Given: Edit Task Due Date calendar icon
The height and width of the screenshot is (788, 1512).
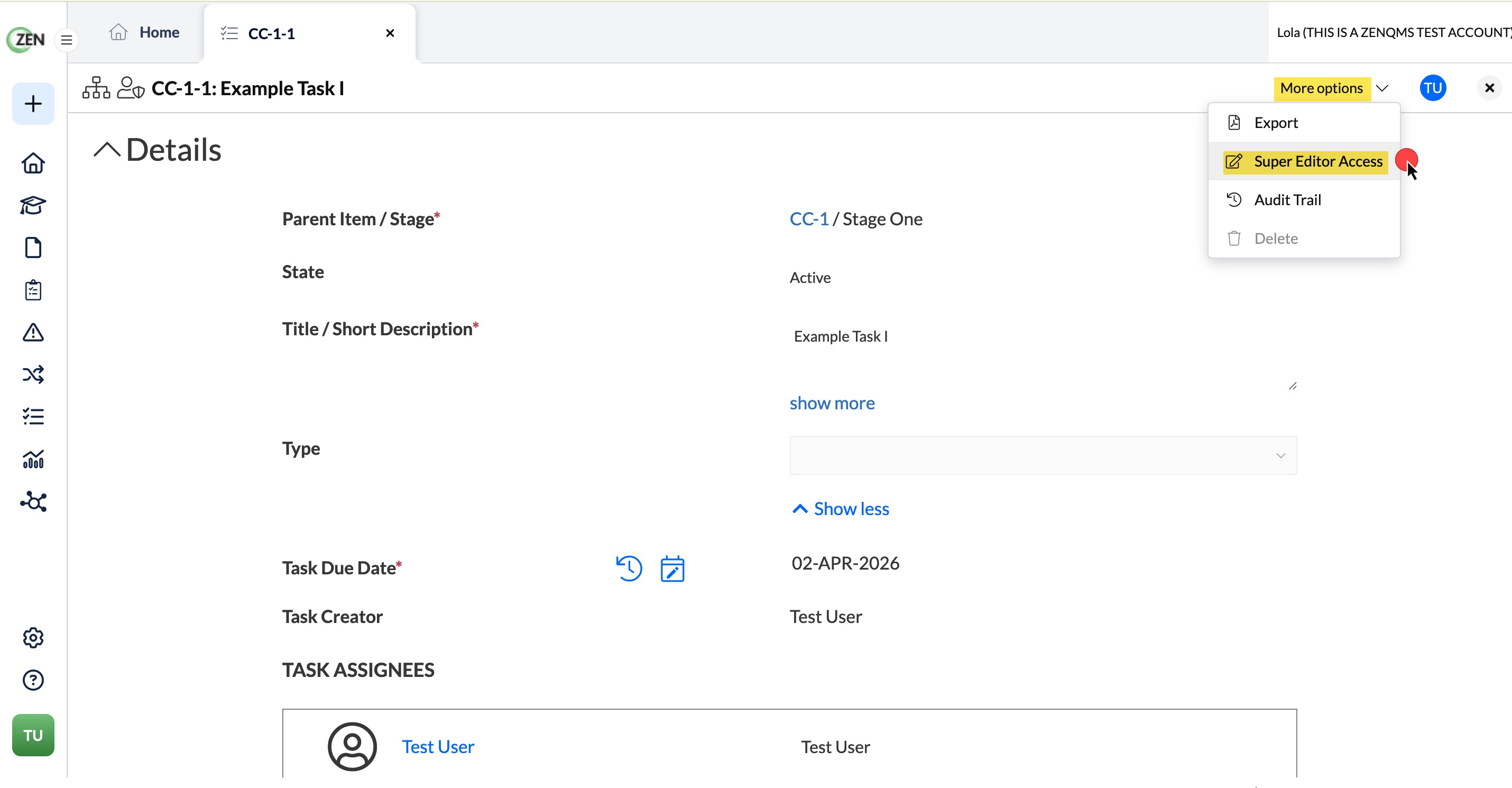Looking at the screenshot, I should [672, 569].
